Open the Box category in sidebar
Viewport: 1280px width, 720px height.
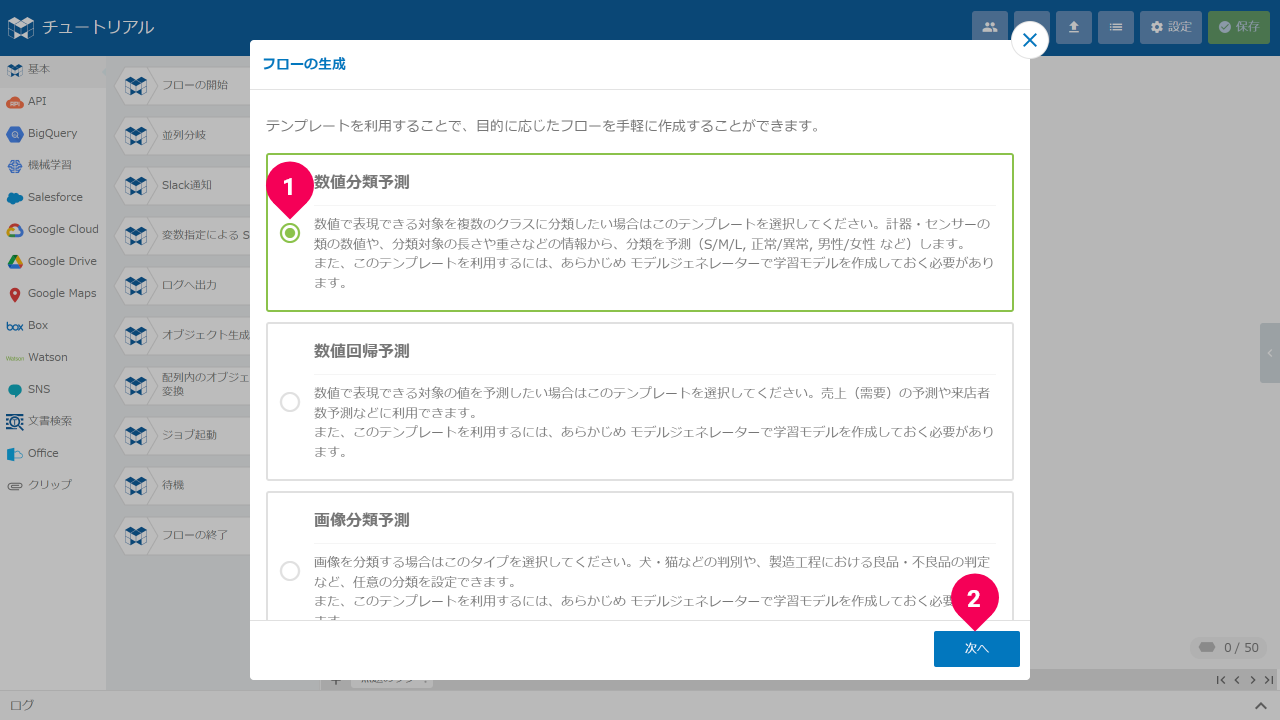(53, 326)
